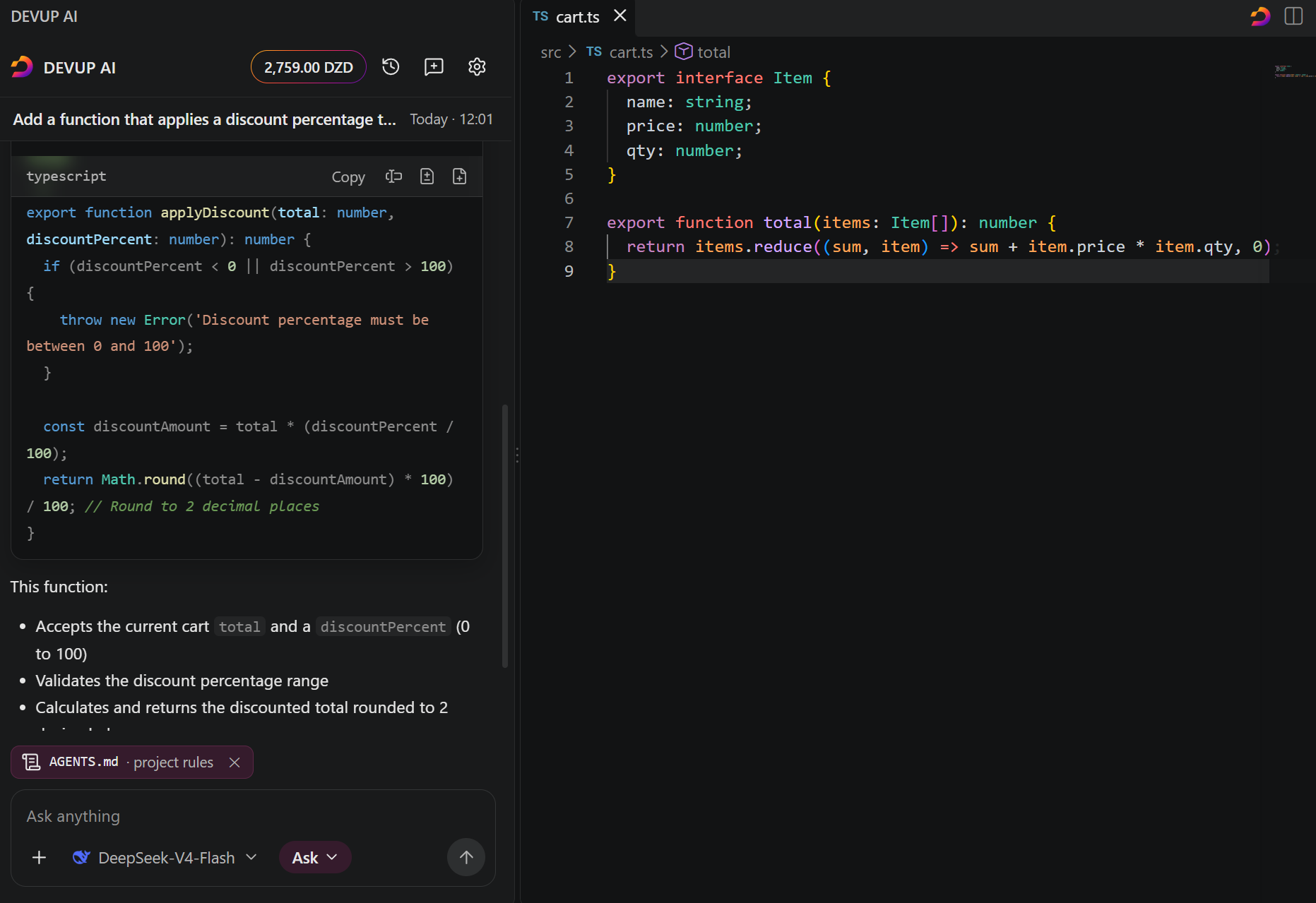Image resolution: width=1316 pixels, height=903 pixels.
Task: Open the Ask mode dropdown
Action: [x=315, y=858]
